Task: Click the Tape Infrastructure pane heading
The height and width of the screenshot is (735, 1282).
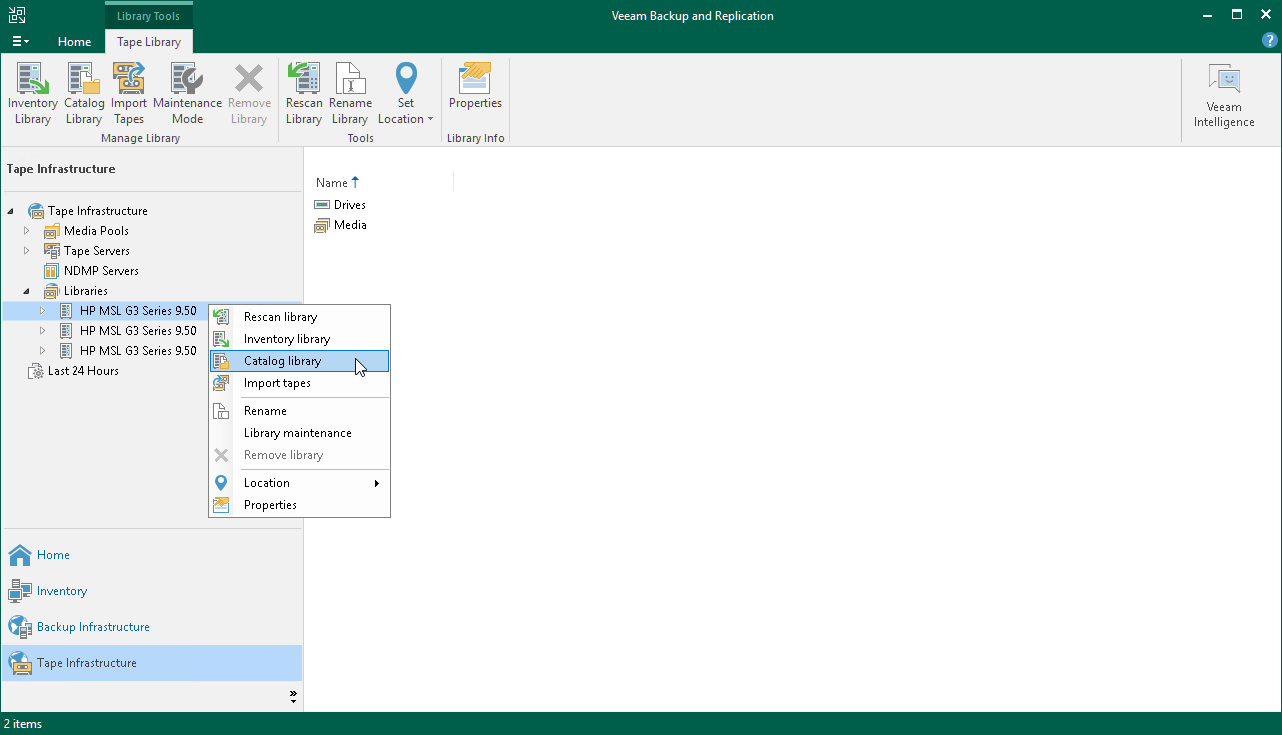Action: pyautogui.click(x=61, y=169)
